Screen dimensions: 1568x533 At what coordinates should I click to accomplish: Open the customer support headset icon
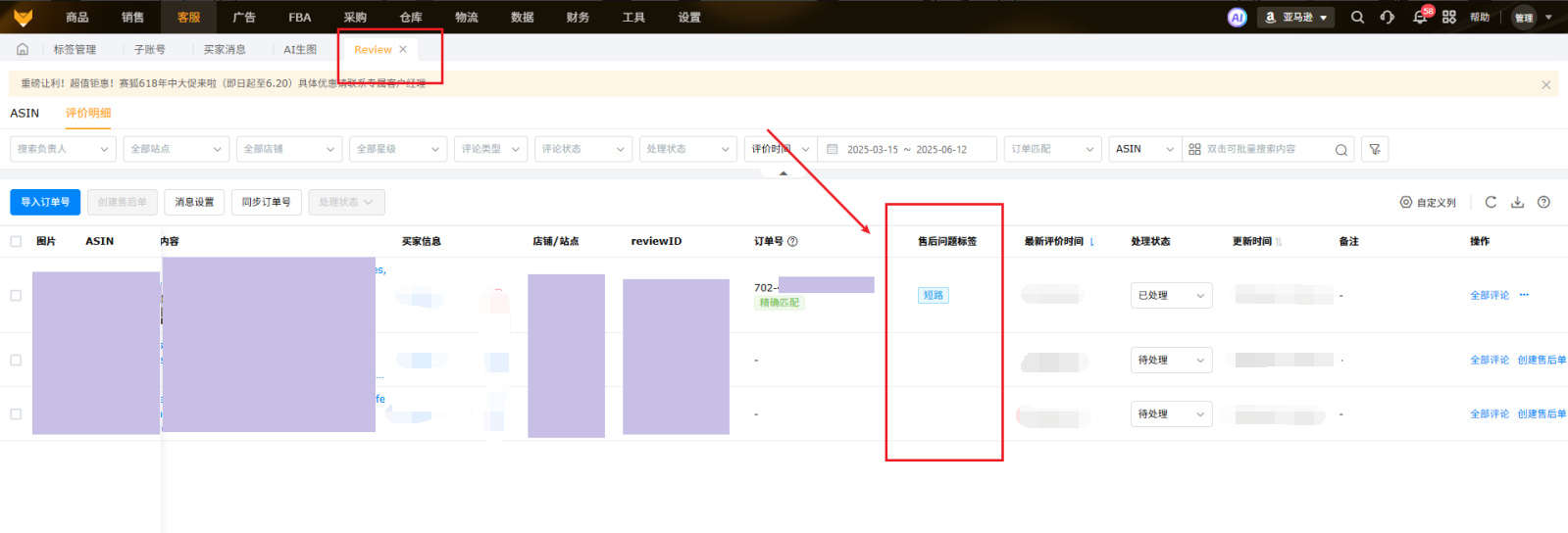[1387, 17]
